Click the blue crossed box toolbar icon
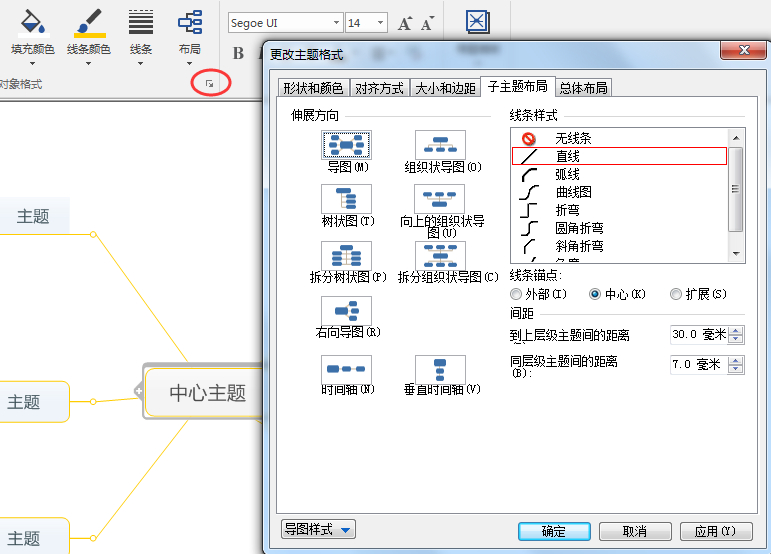 477,22
